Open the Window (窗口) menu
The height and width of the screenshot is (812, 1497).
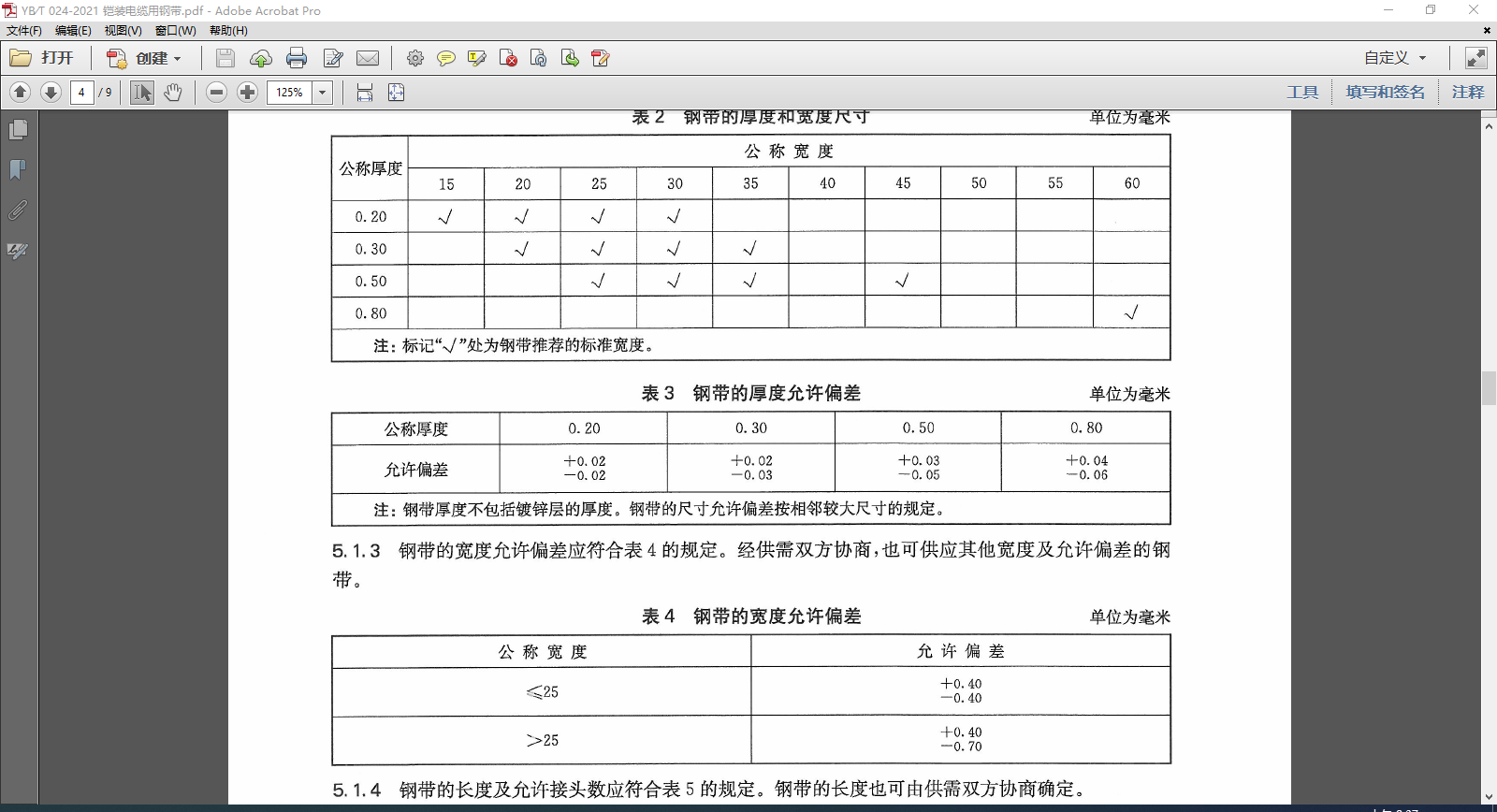coord(175,30)
